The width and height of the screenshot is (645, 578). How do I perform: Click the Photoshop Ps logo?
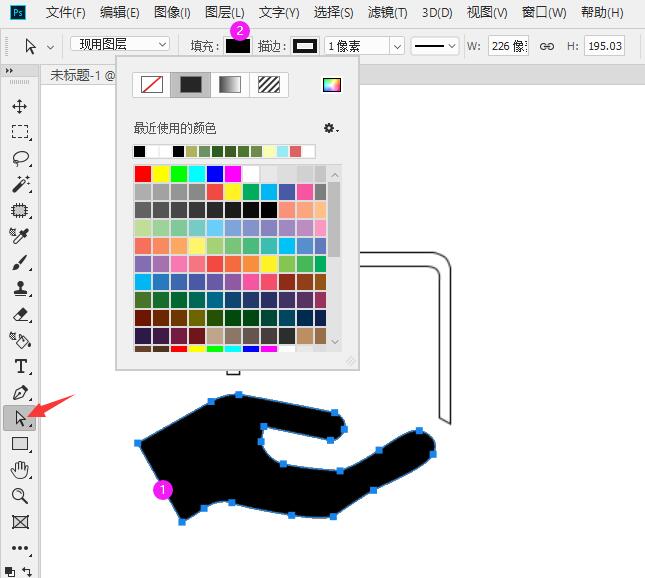click(18, 12)
